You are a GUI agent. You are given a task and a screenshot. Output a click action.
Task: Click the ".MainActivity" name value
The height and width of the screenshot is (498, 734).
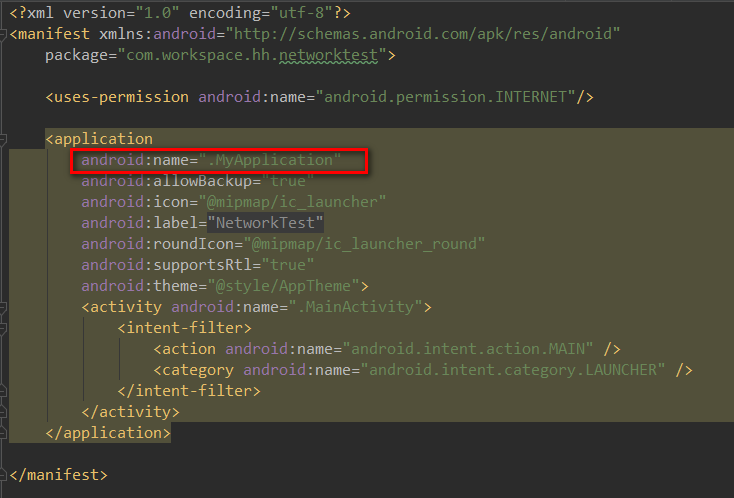coord(356,307)
